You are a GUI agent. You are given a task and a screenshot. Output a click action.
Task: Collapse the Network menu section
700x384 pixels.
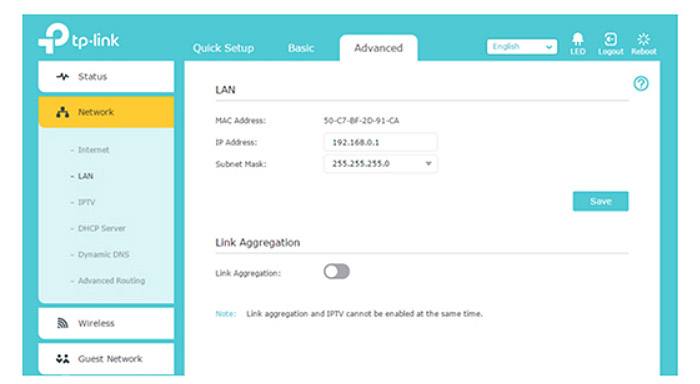[x=106, y=112]
